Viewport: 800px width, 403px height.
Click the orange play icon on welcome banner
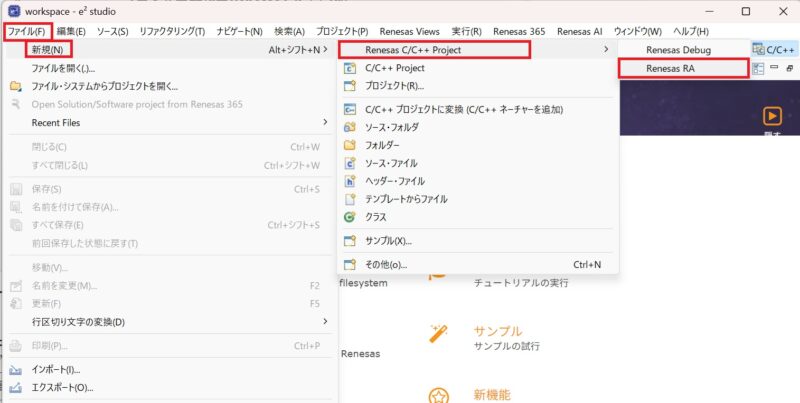pyautogui.click(x=772, y=116)
